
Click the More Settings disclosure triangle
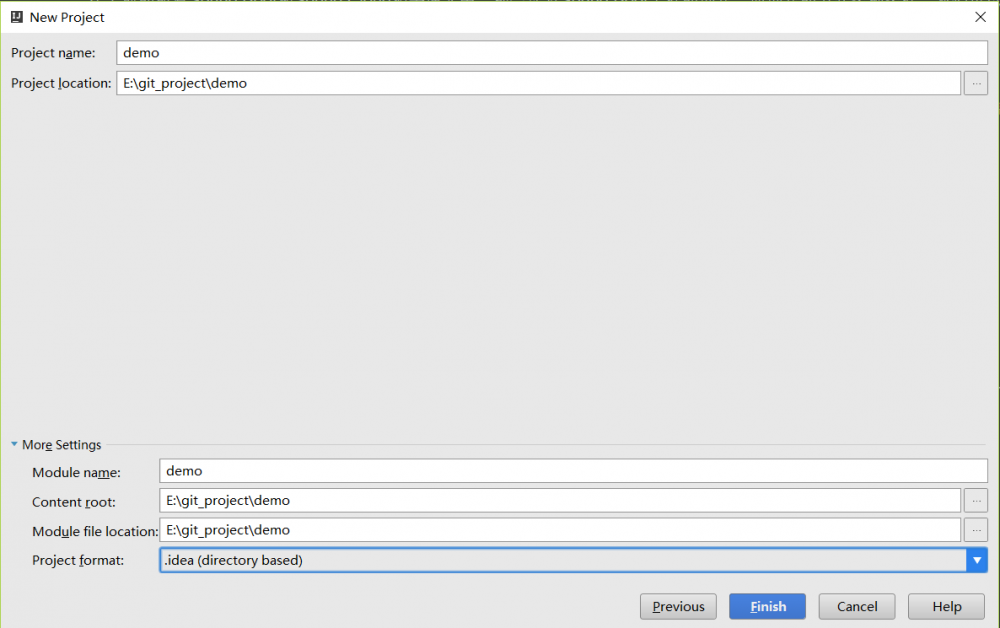click(13, 444)
